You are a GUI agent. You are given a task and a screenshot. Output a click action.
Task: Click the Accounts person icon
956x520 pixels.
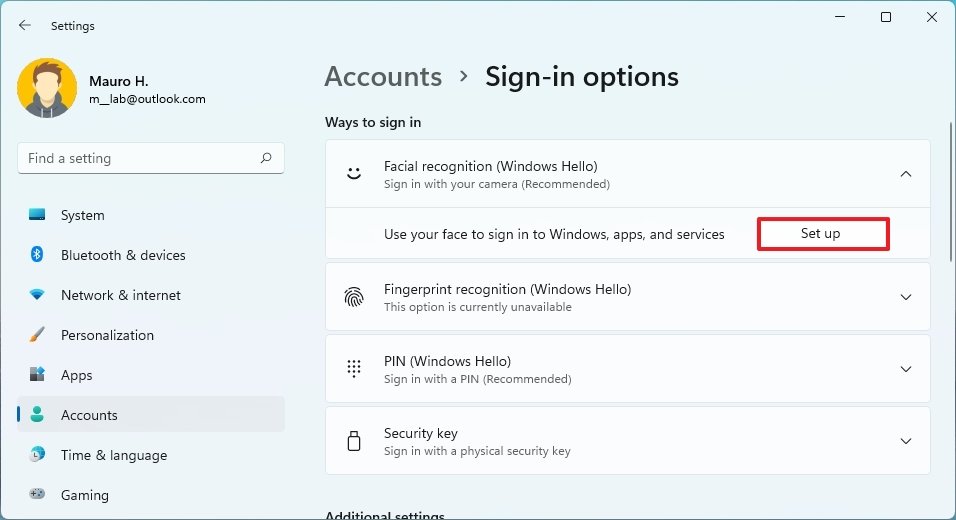(x=37, y=415)
